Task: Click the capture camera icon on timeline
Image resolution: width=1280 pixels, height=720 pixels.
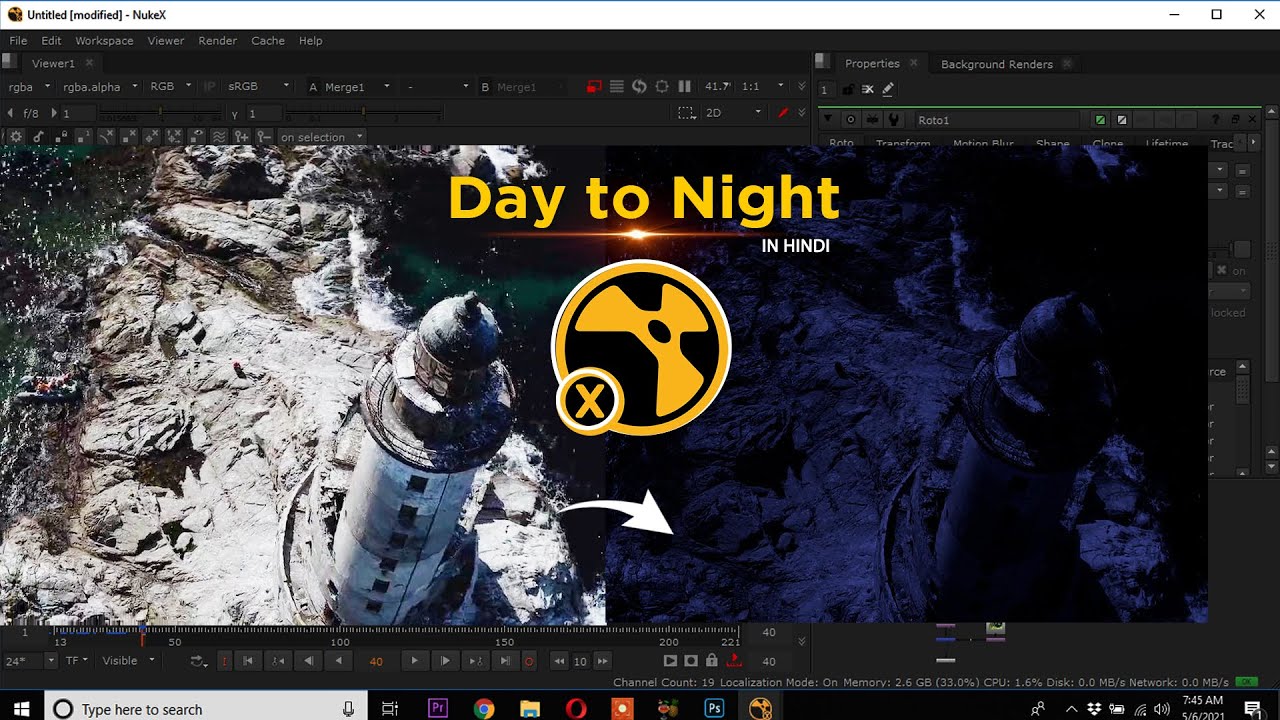Action: point(691,661)
